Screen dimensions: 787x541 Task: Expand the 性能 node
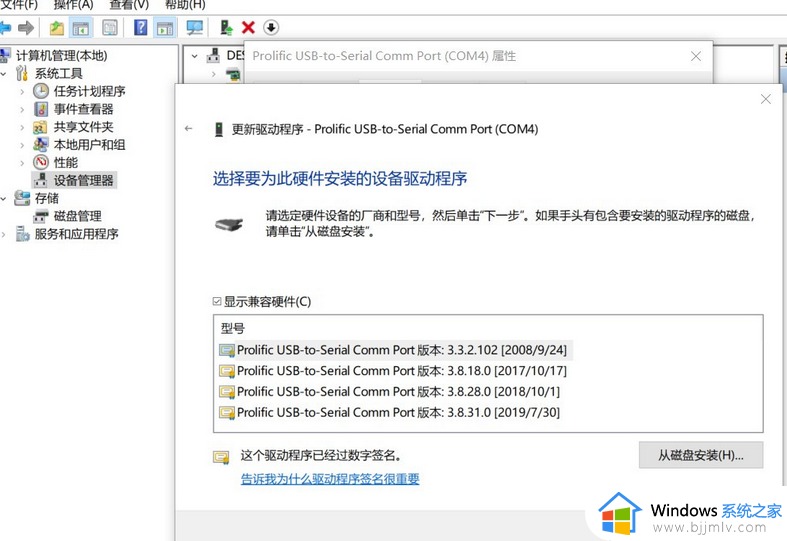22,163
